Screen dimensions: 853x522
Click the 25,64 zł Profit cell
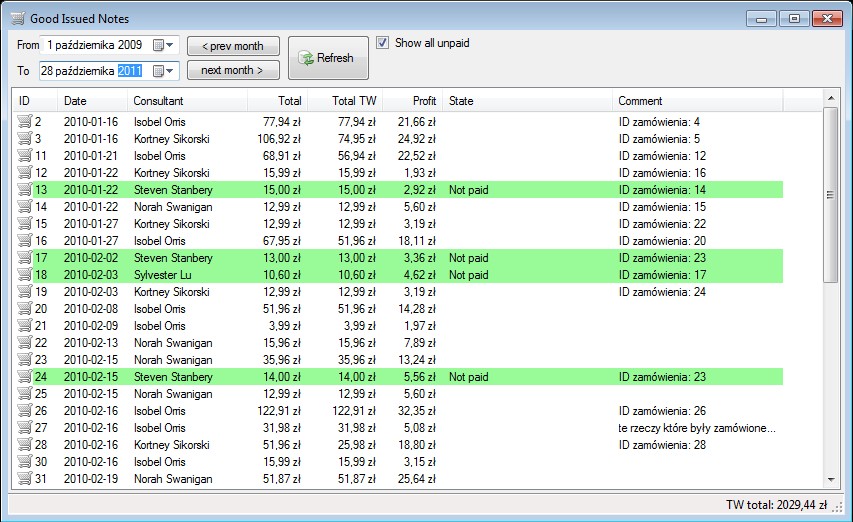(x=417, y=478)
